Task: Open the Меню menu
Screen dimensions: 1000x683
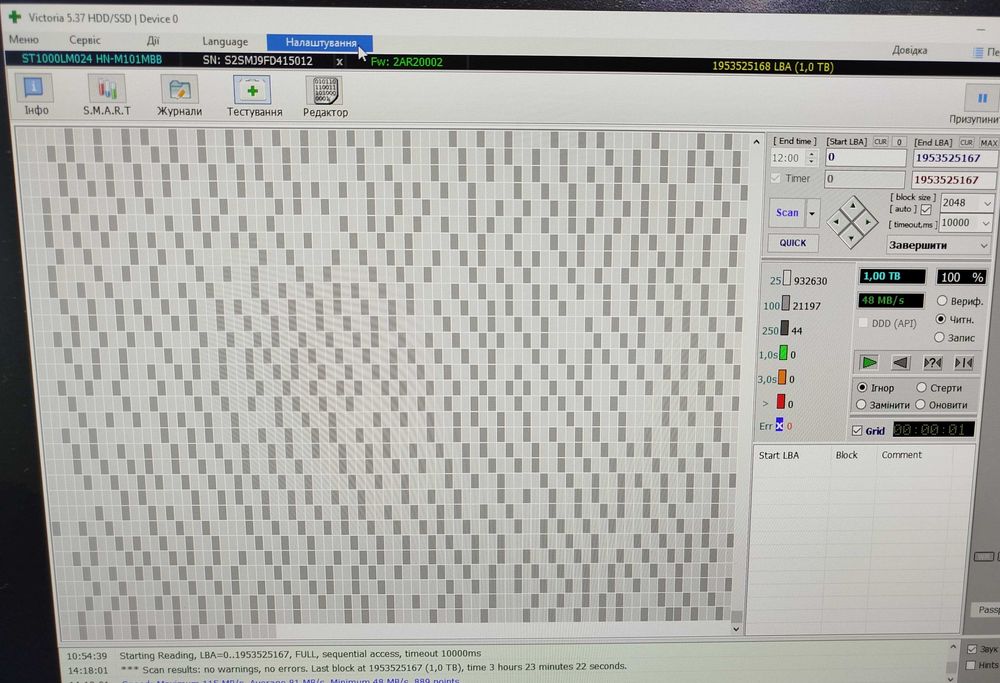Action: (24, 40)
